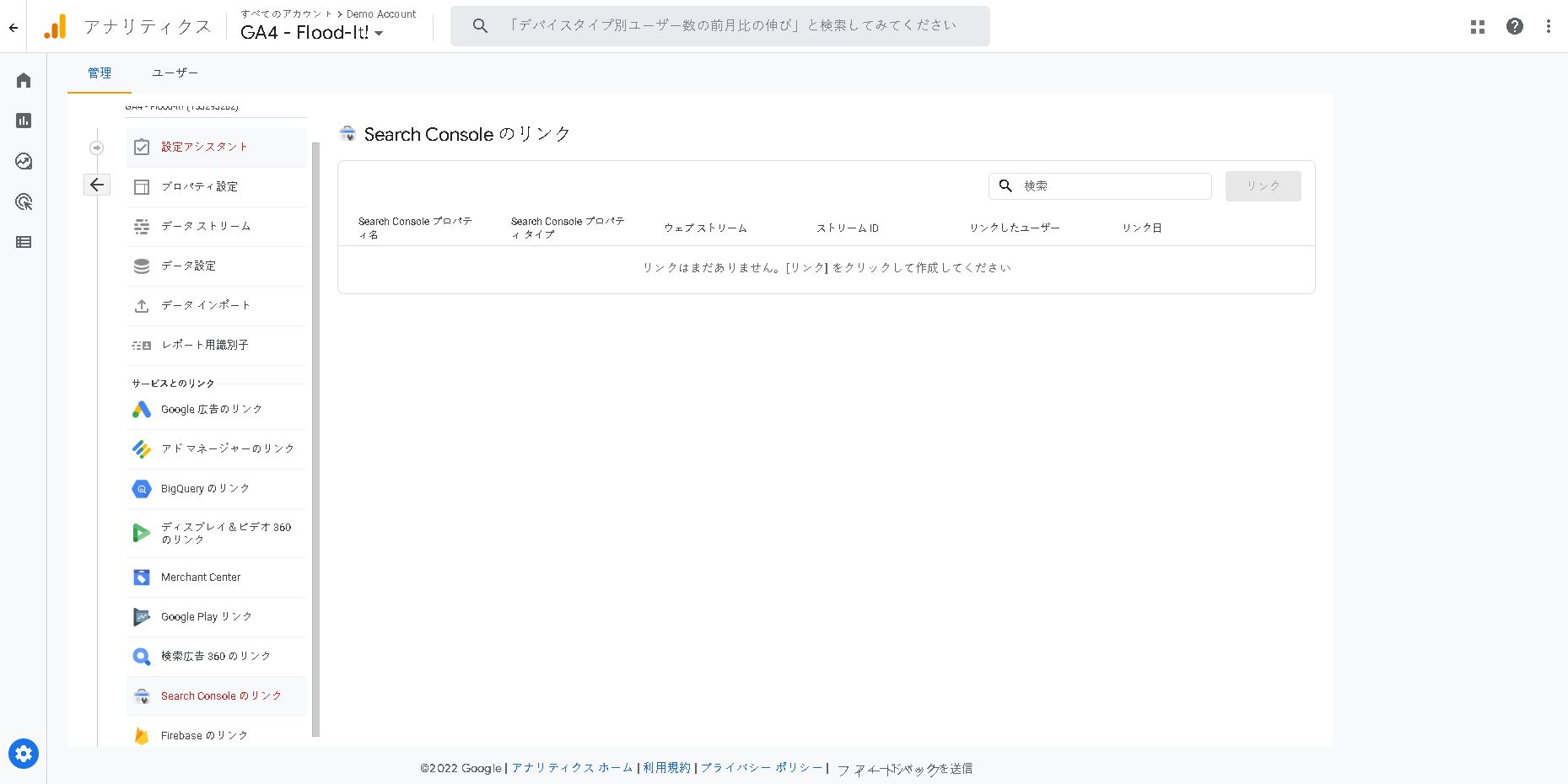Open Merchant Center link item
The image size is (1568, 784).
(x=217, y=577)
